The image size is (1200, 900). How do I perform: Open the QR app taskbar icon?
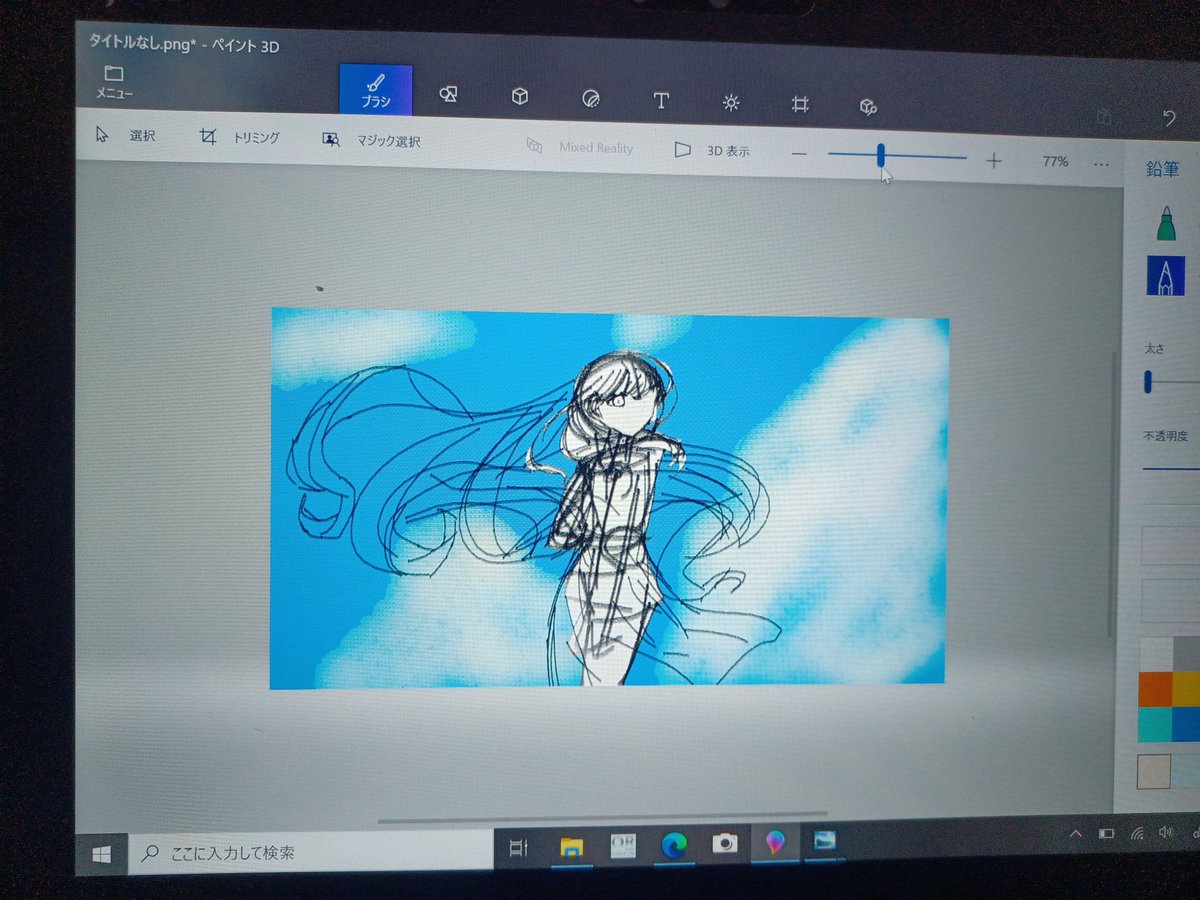623,846
